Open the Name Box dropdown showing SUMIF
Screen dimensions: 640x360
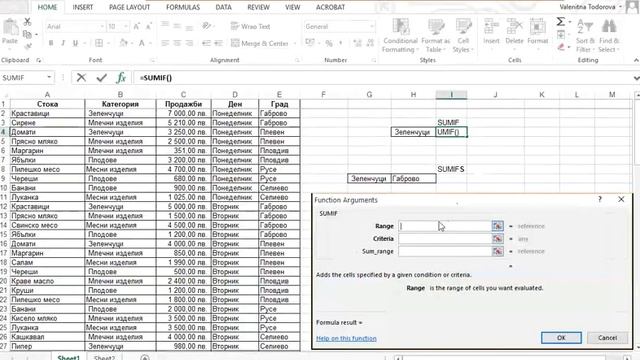click(x=49, y=78)
